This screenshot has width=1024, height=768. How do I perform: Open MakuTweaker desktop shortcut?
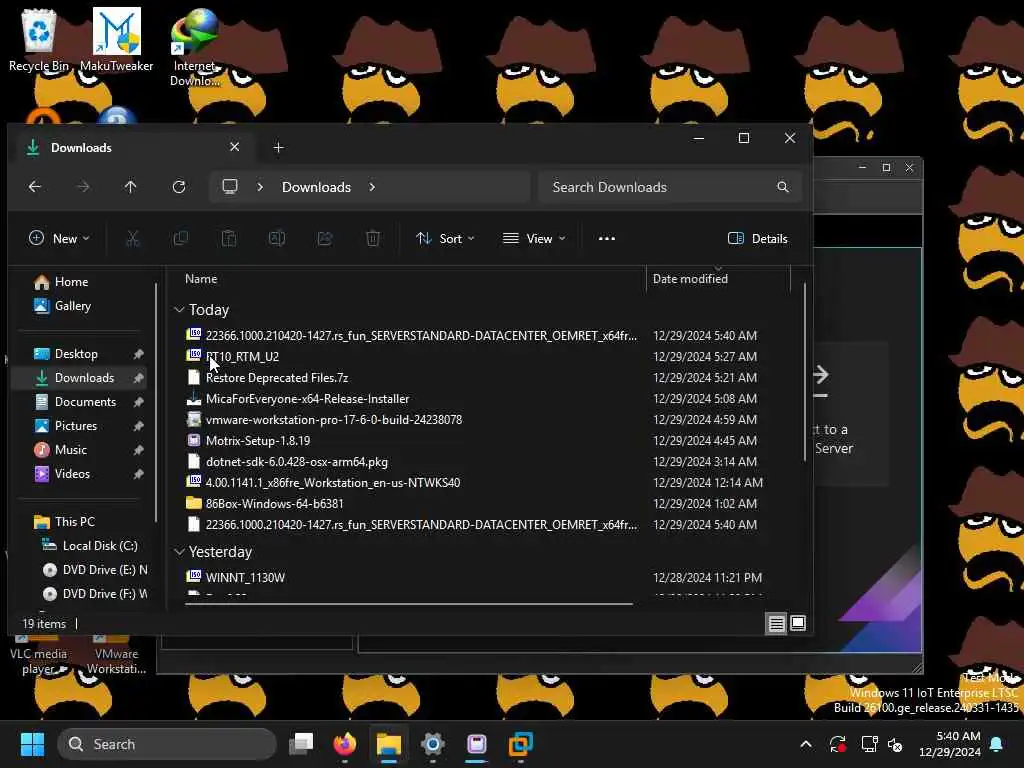[116, 40]
